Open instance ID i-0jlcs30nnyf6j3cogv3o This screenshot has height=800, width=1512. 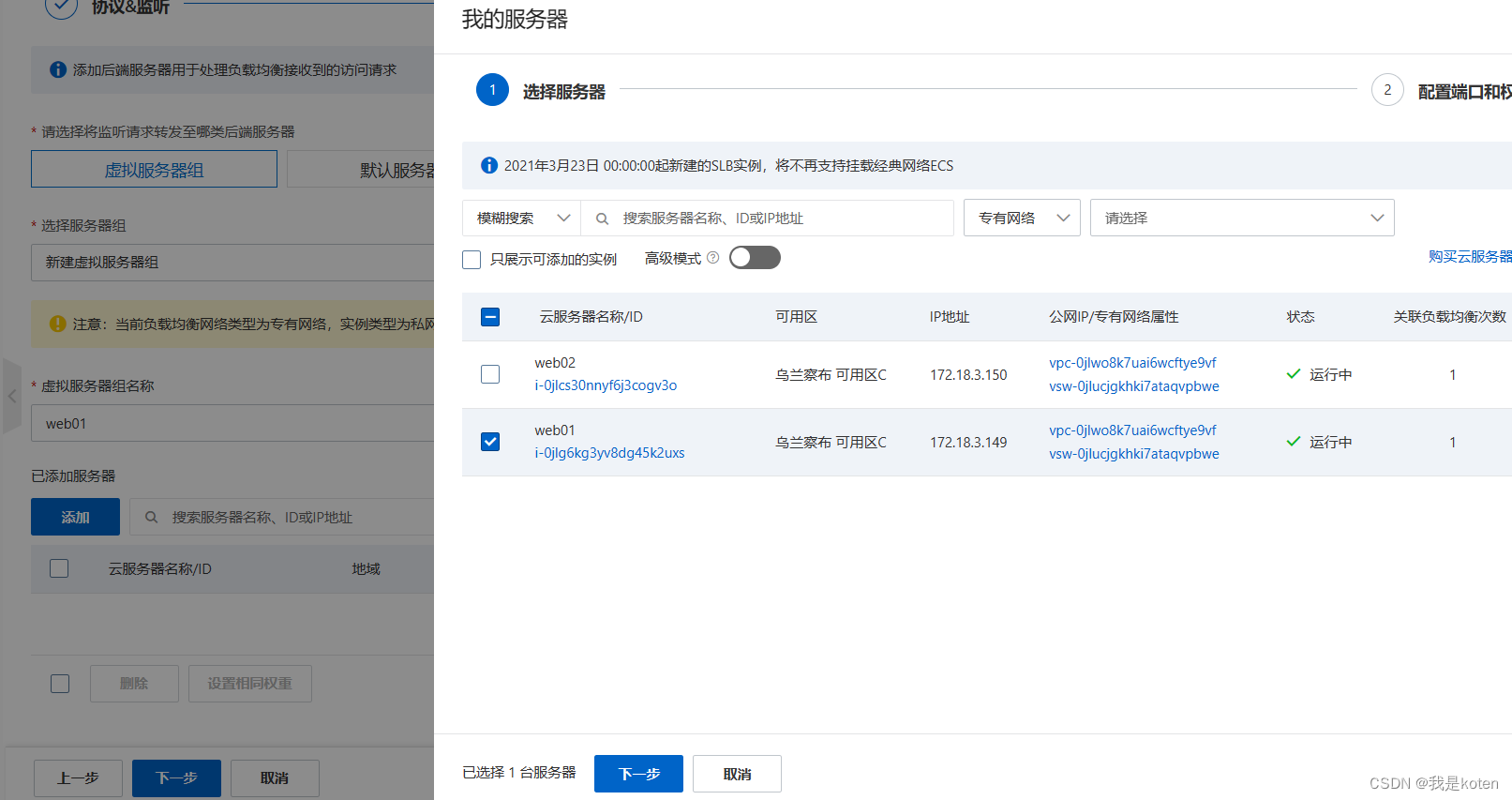(x=606, y=385)
